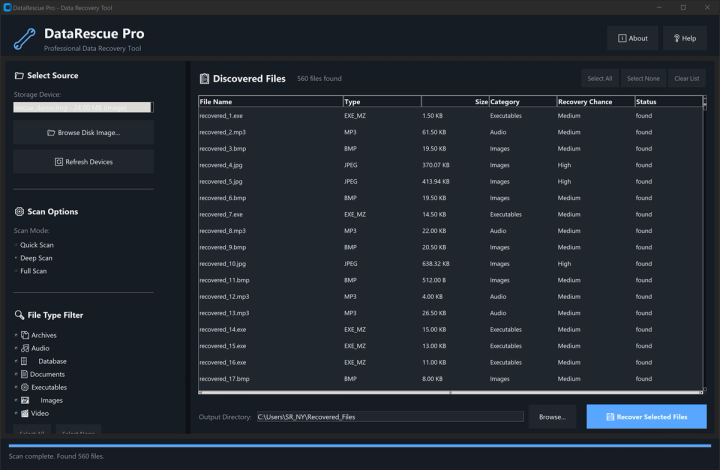Select the recovered_10.jpg file name
Viewport: 720px width, 470px height.
click(223, 264)
